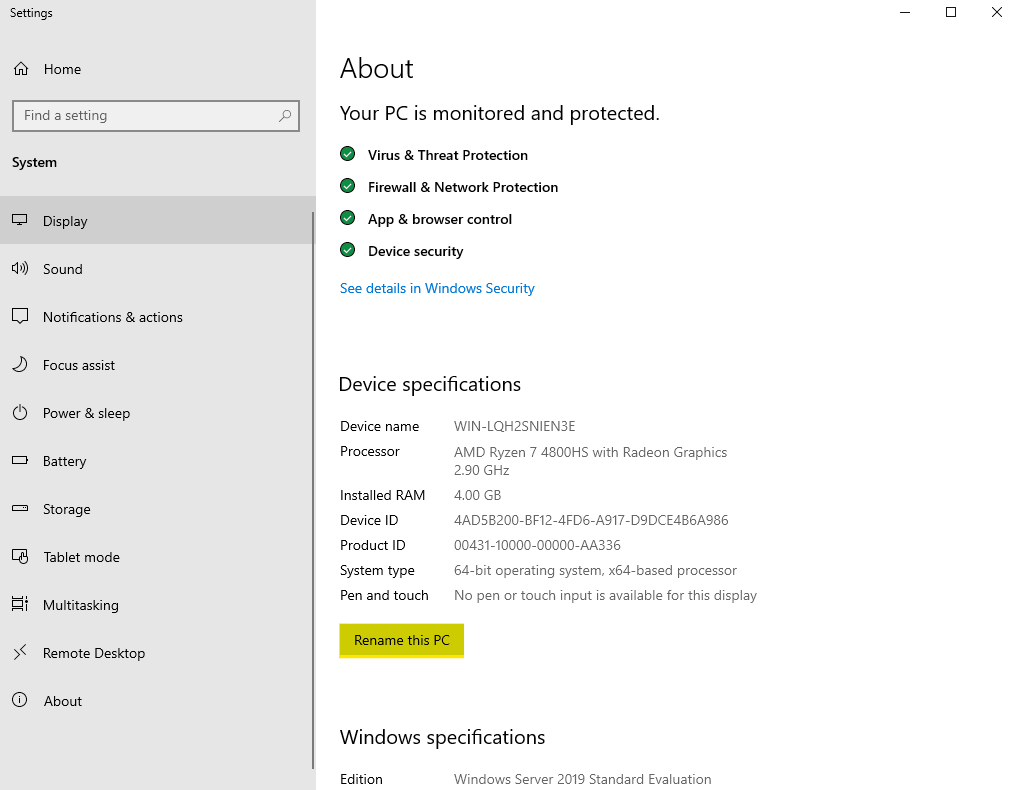This screenshot has width=1014, height=790.
Task: Click the Battery icon
Action: 20,460
